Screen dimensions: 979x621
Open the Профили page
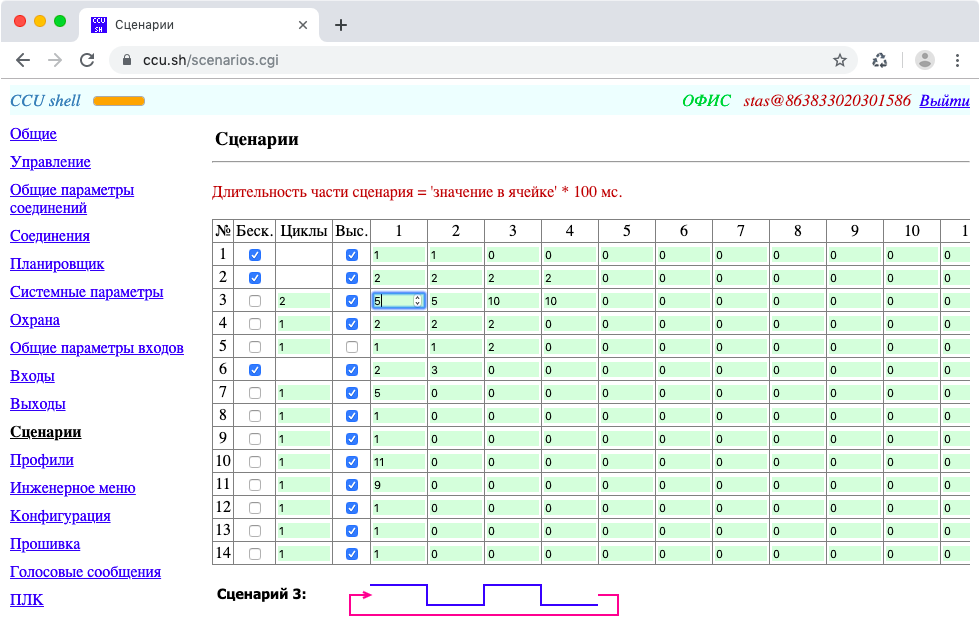pos(42,460)
